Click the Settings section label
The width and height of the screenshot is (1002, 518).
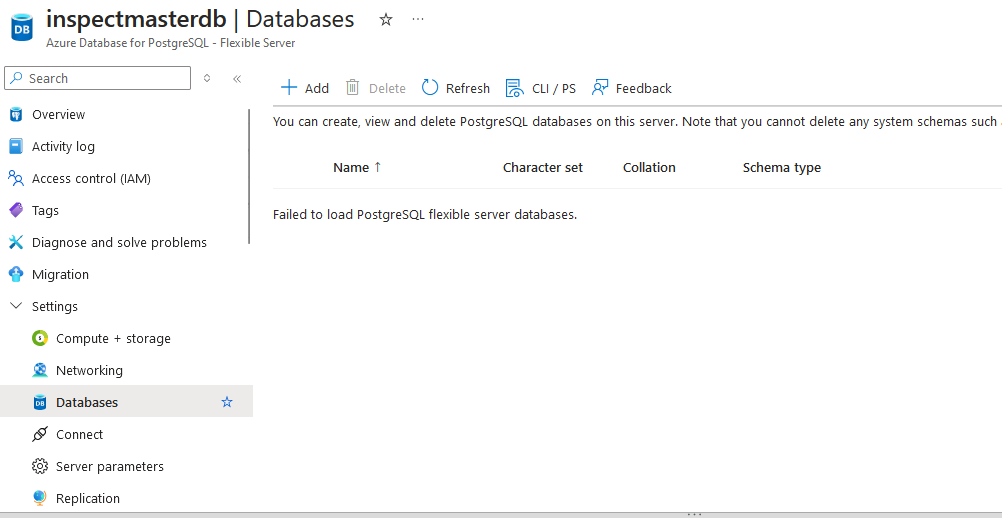(55, 306)
